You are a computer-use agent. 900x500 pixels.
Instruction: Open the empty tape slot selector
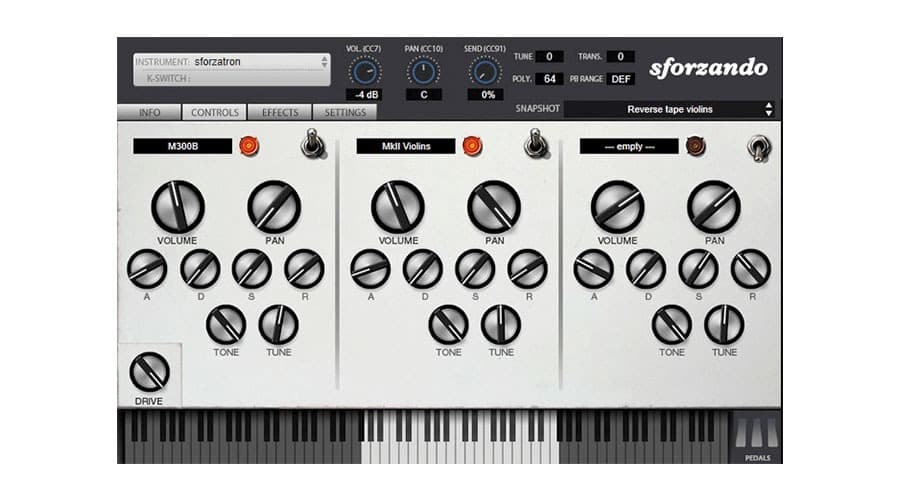coord(629,146)
